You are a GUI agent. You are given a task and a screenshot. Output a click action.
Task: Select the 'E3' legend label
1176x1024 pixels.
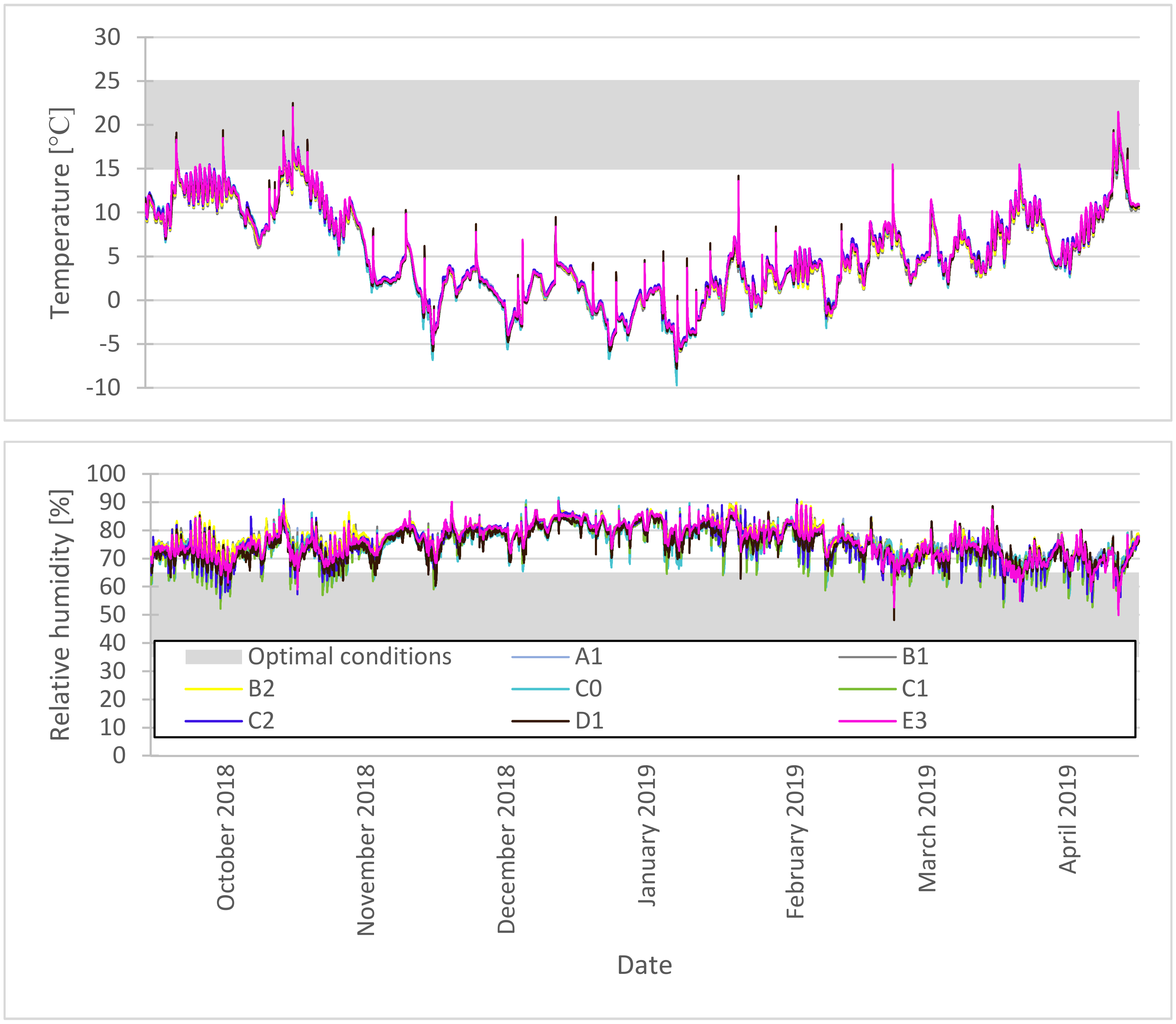[x=915, y=720]
